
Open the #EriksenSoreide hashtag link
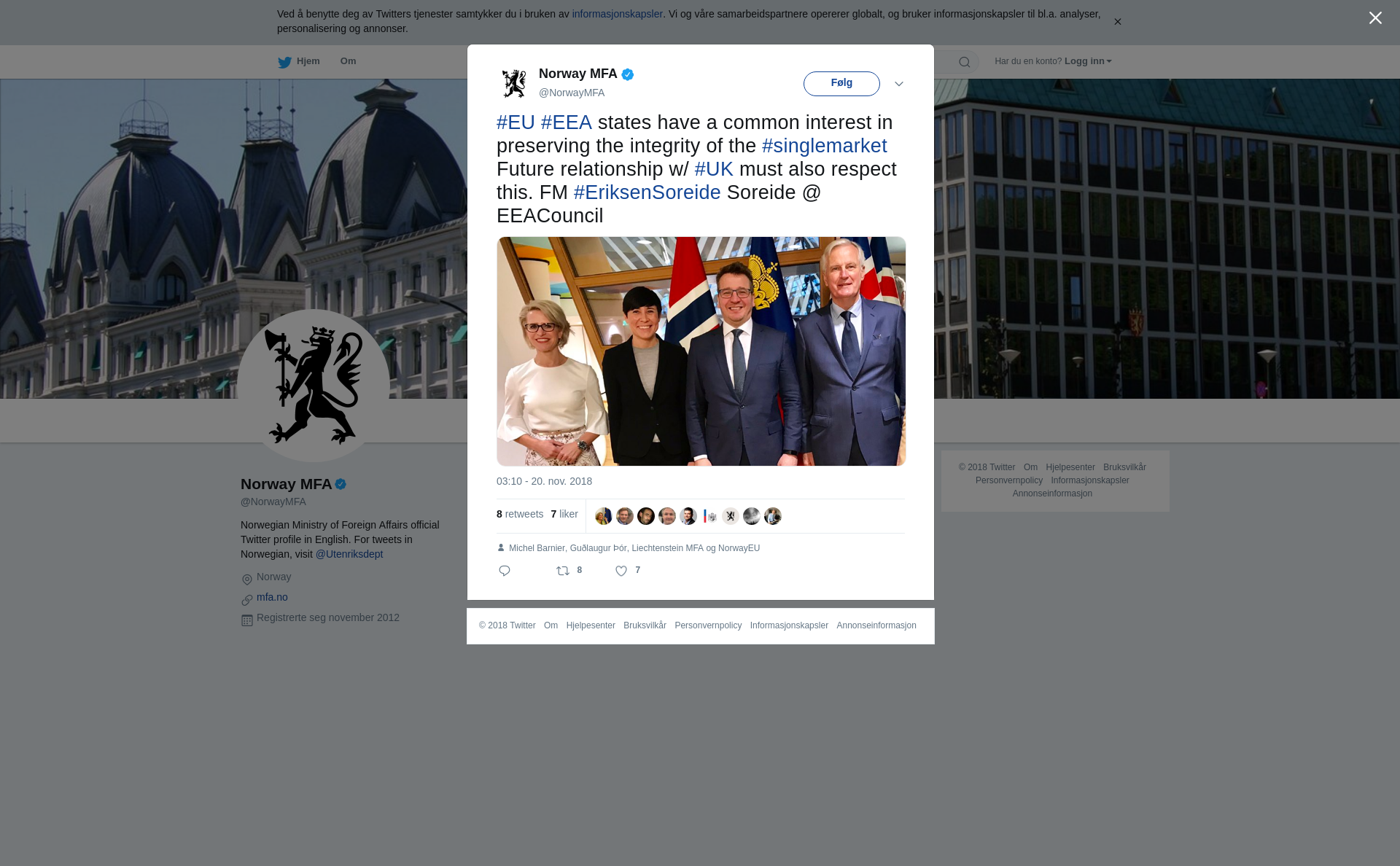[x=647, y=192]
